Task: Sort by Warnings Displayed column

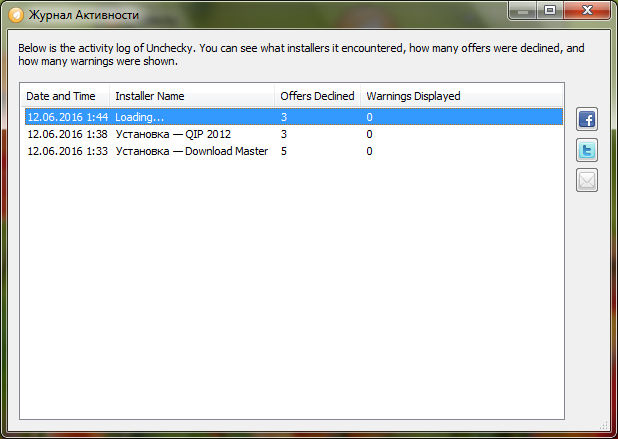Action: pos(462,96)
